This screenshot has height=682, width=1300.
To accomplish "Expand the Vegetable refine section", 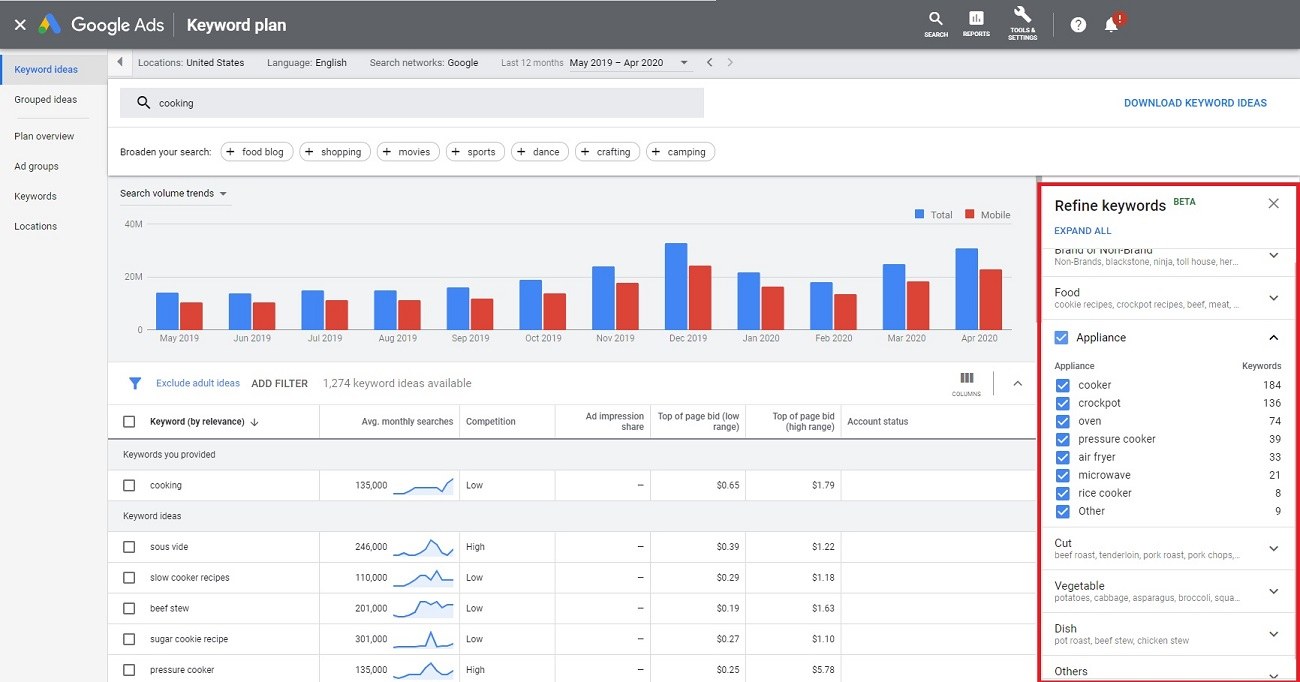I will pos(1274,591).
